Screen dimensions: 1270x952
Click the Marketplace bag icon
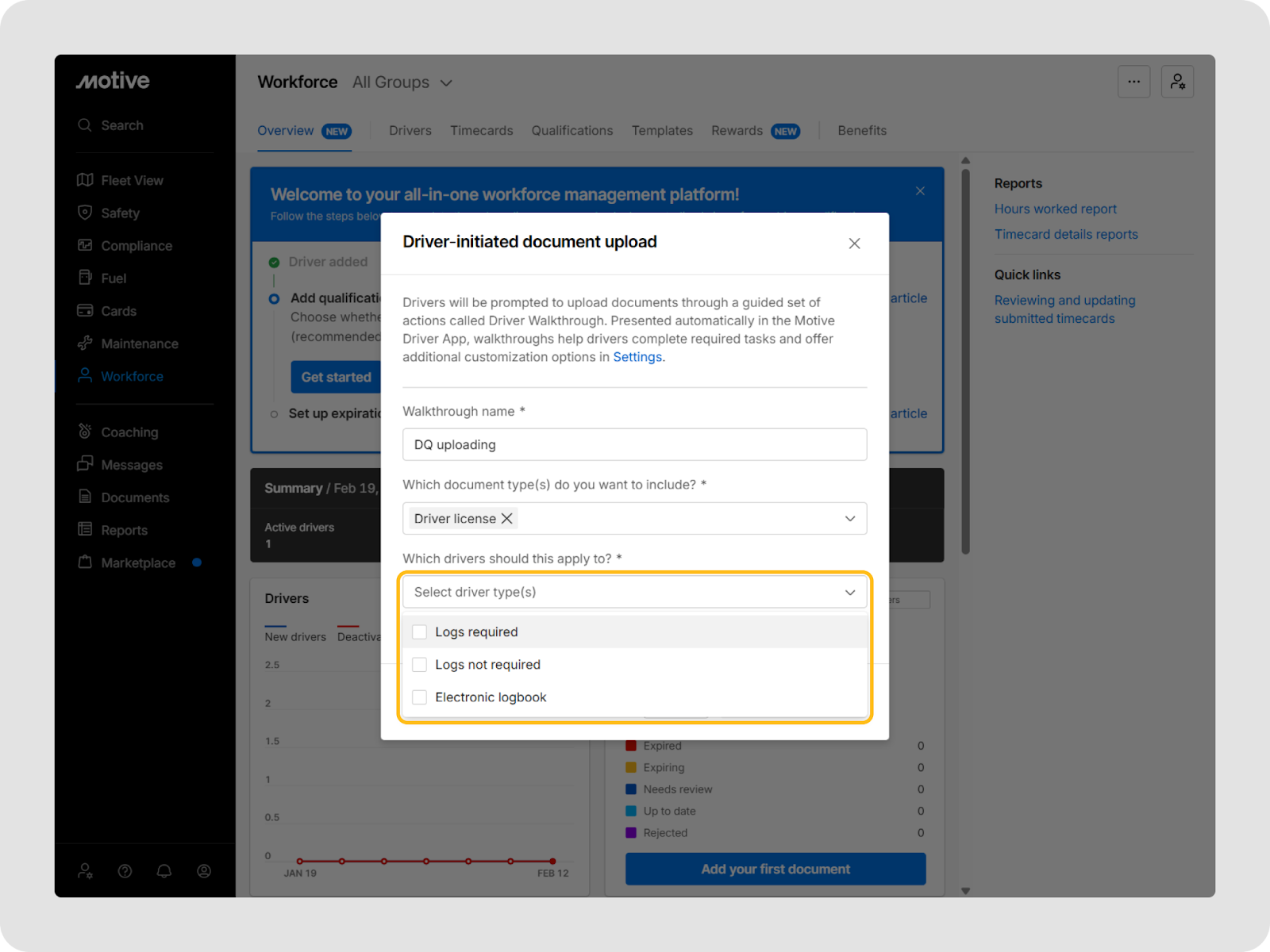click(x=85, y=562)
